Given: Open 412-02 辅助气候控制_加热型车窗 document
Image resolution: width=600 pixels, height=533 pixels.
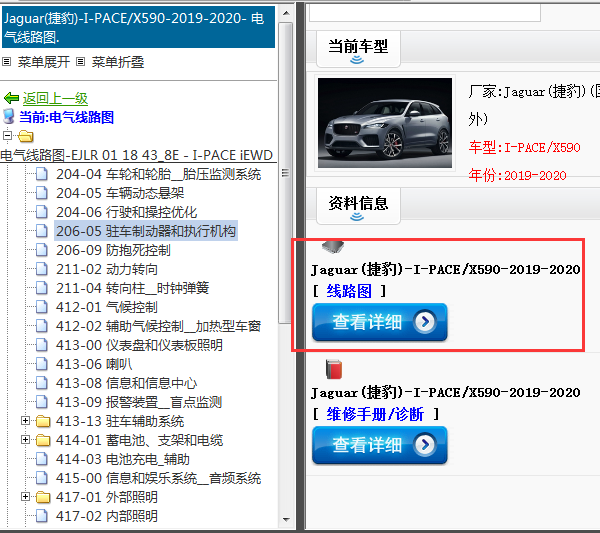Looking at the screenshot, I should [x=158, y=326].
